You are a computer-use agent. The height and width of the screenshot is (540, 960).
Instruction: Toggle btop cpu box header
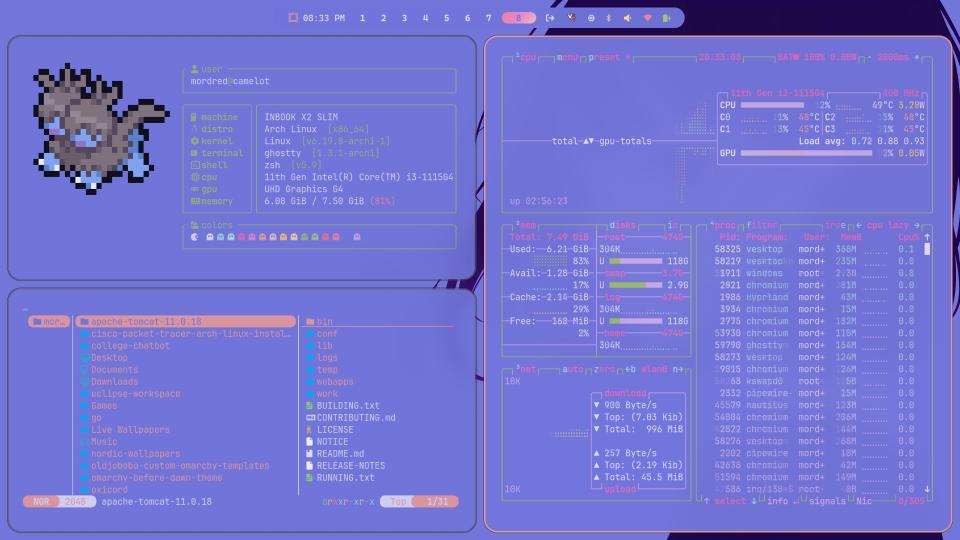[527, 57]
